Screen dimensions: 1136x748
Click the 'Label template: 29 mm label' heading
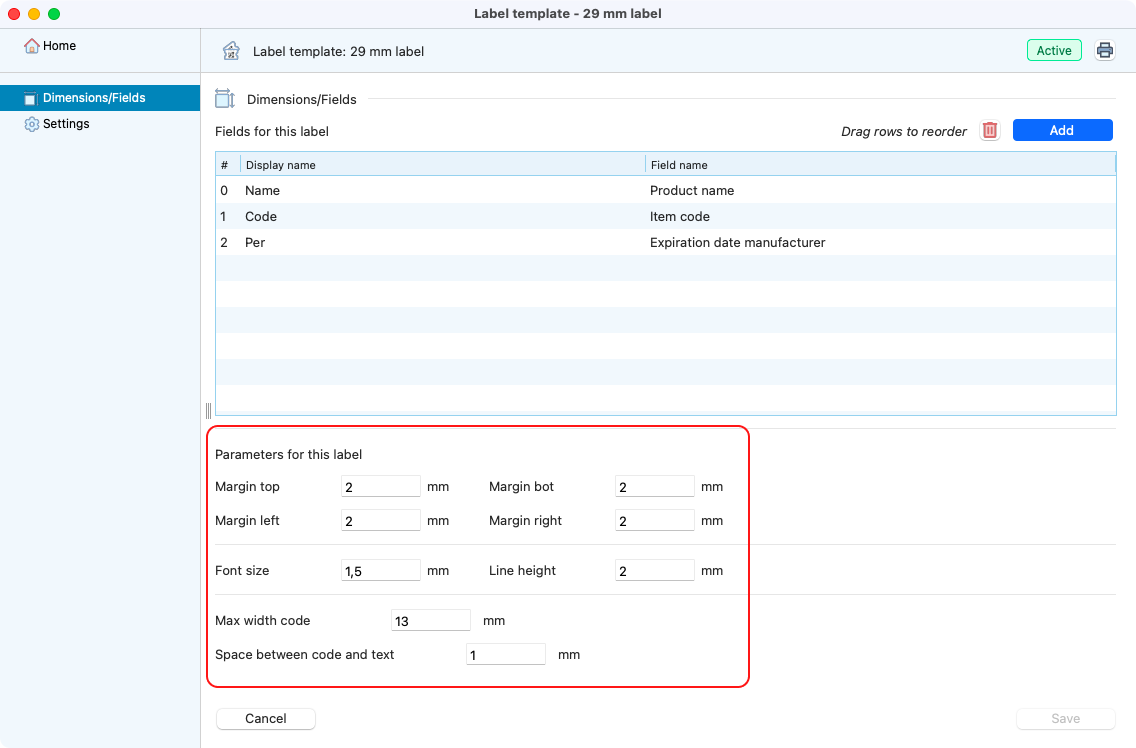point(338,51)
